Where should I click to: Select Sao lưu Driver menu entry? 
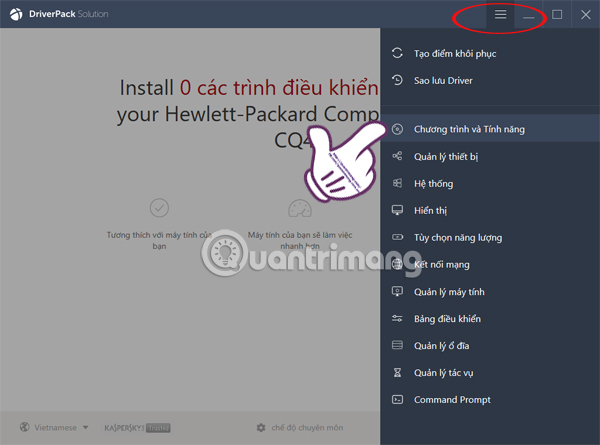490,80
